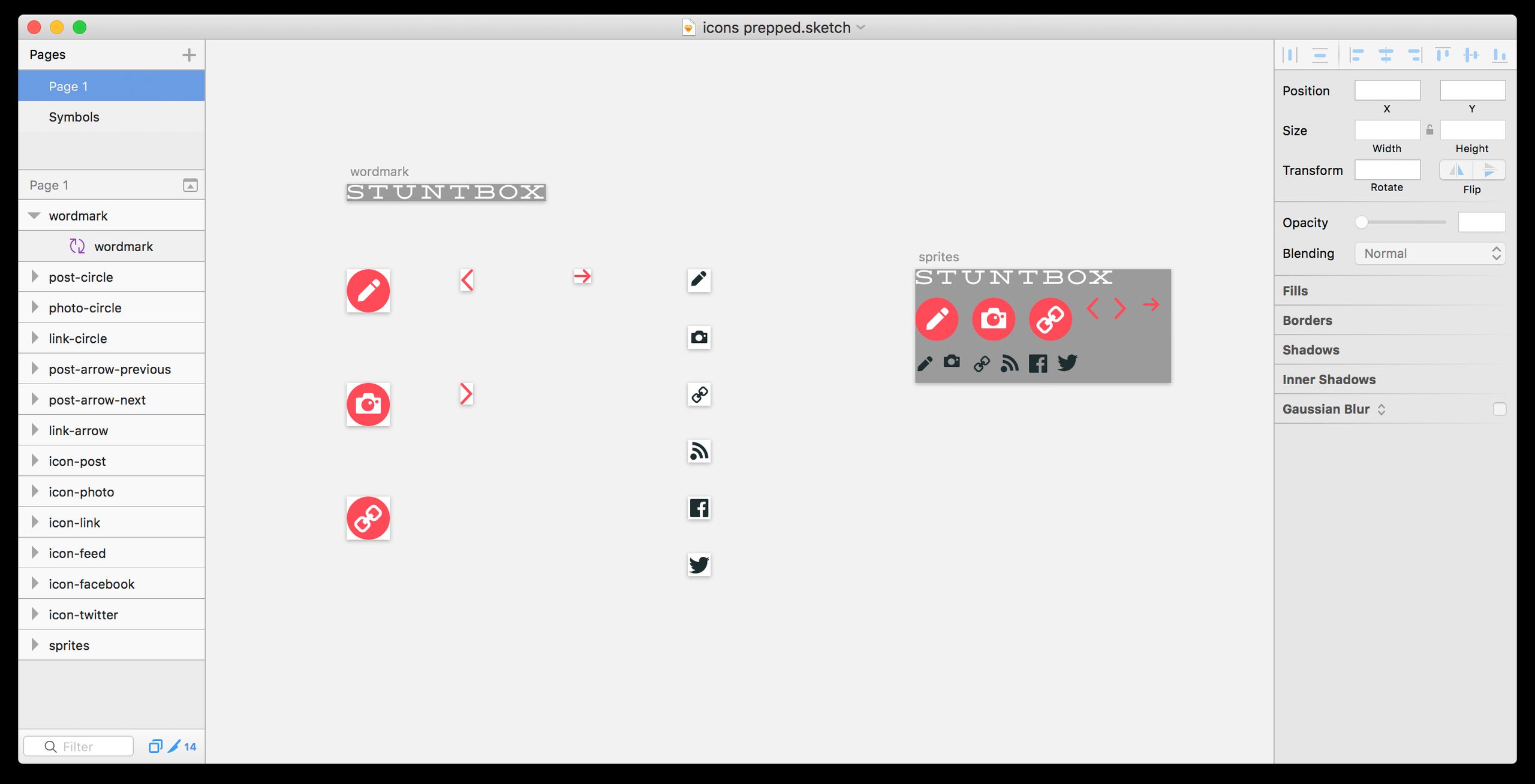Click the Align Top icon in the inspector
Image resolution: width=1535 pixels, height=784 pixels.
1443,55
